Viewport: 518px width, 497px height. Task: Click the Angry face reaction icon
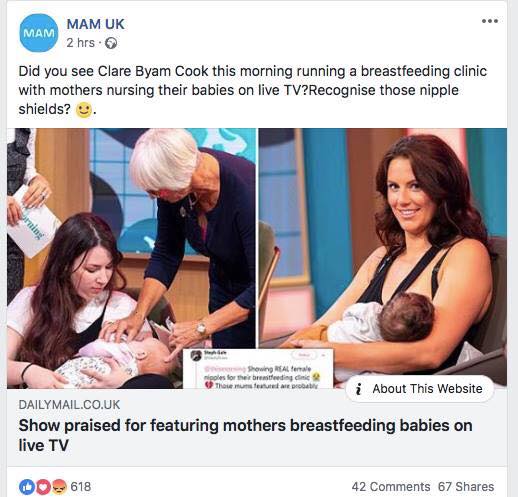(59, 487)
